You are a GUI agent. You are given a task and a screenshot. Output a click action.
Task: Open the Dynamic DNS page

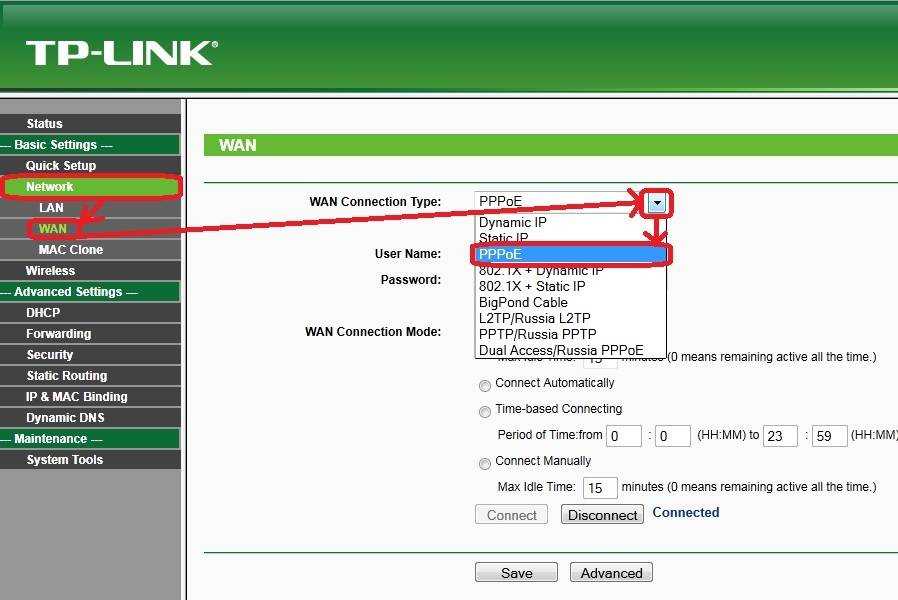[x=65, y=418]
